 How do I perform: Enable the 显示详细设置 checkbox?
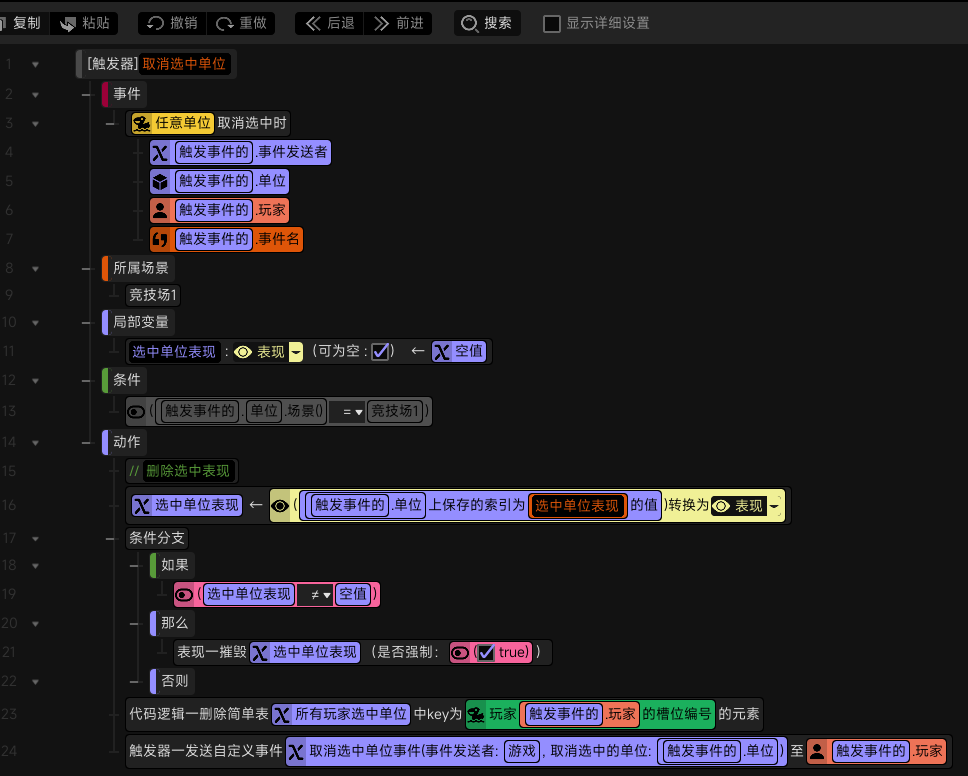pos(551,24)
